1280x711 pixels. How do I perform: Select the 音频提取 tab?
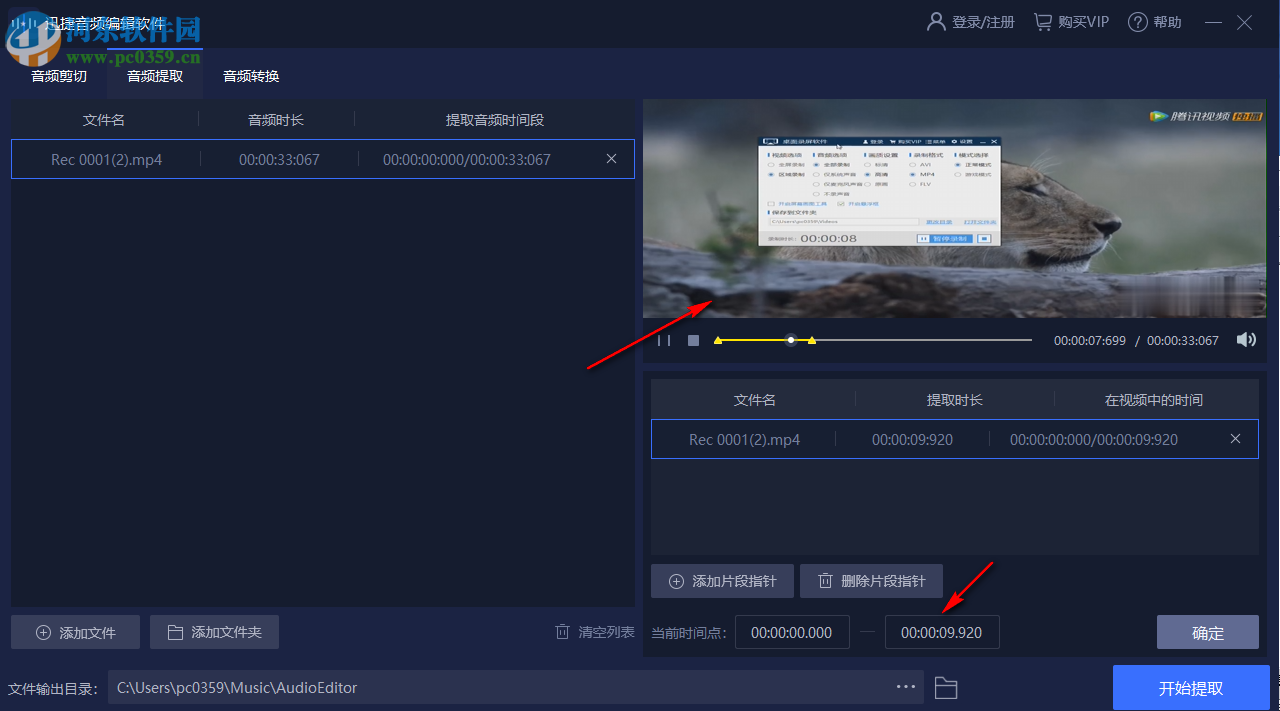pyautogui.click(x=155, y=76)
